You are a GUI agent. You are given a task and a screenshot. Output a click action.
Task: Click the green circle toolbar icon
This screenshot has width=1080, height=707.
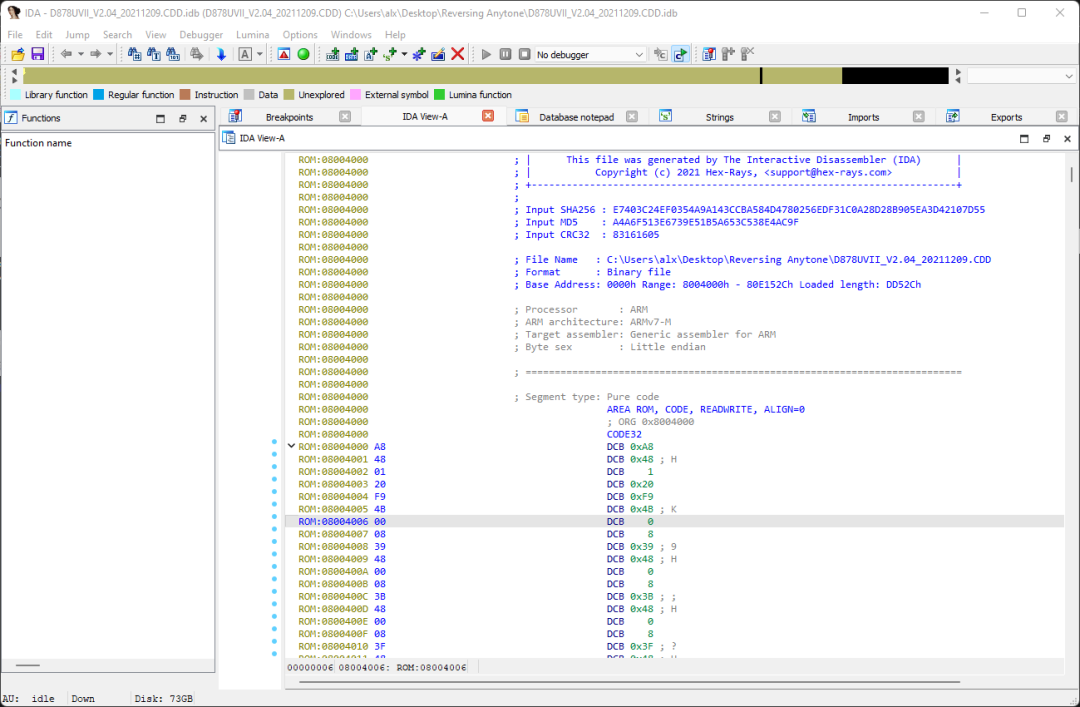point(303,54)
